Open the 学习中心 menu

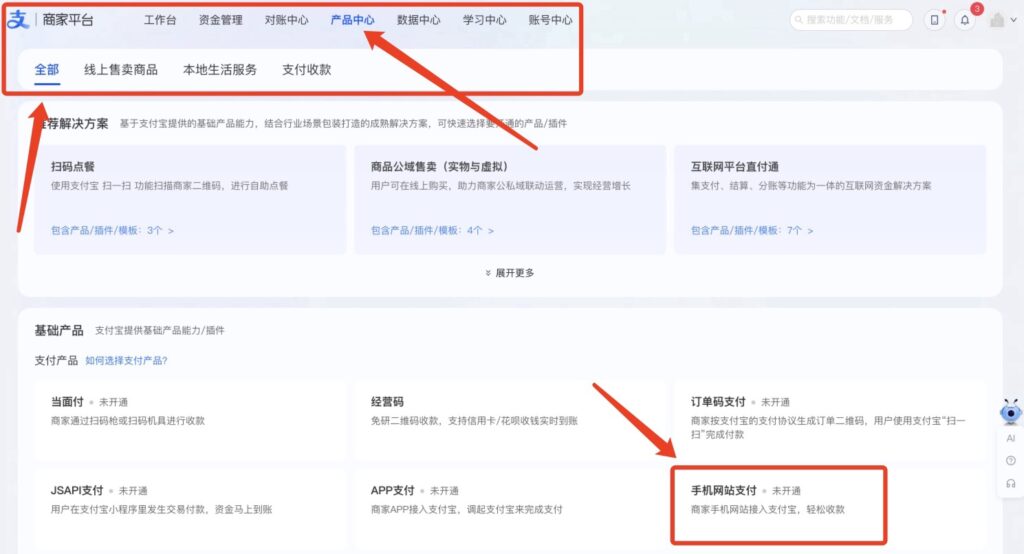485,20
